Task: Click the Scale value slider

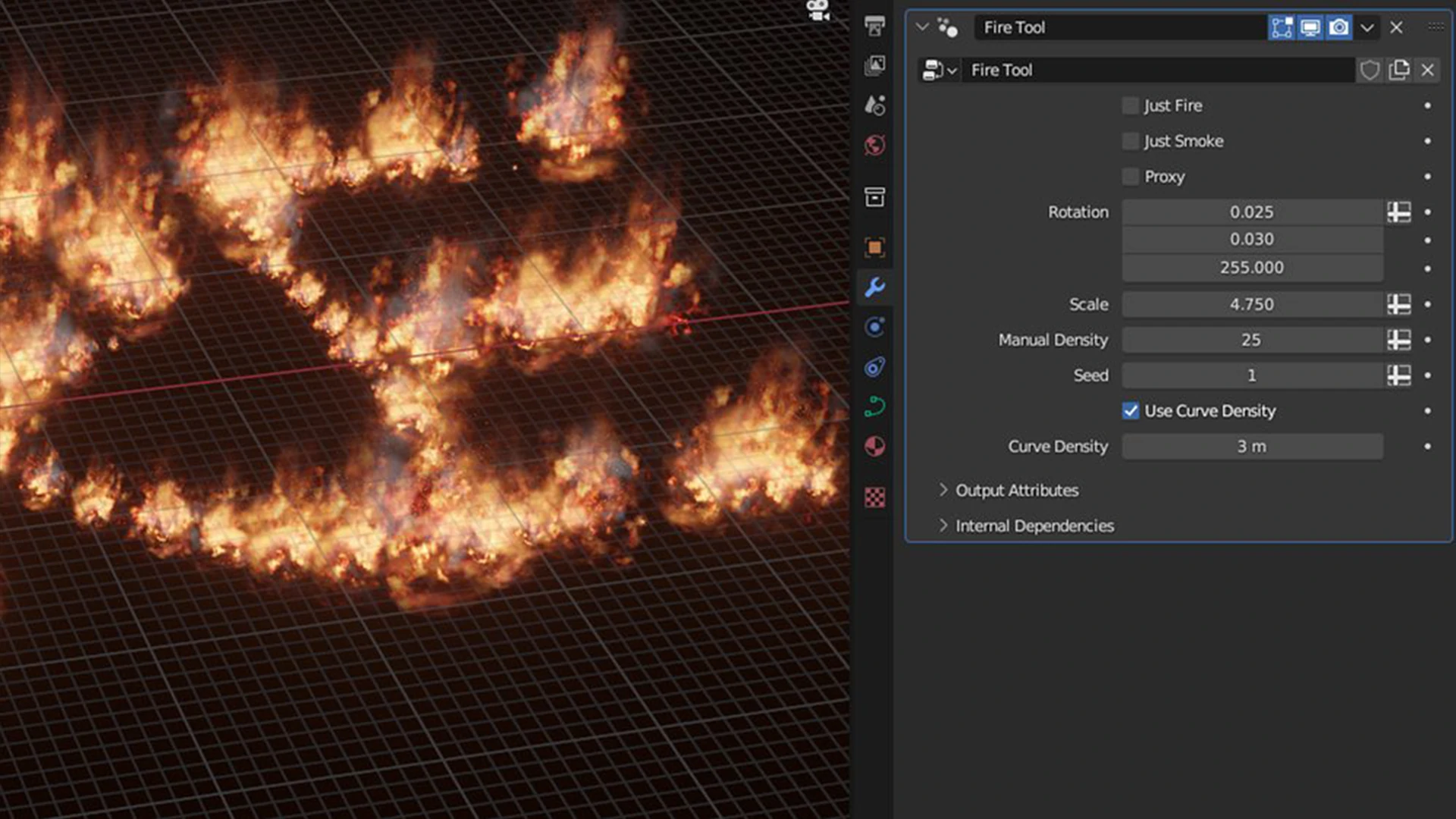Action: [1251, 304]
